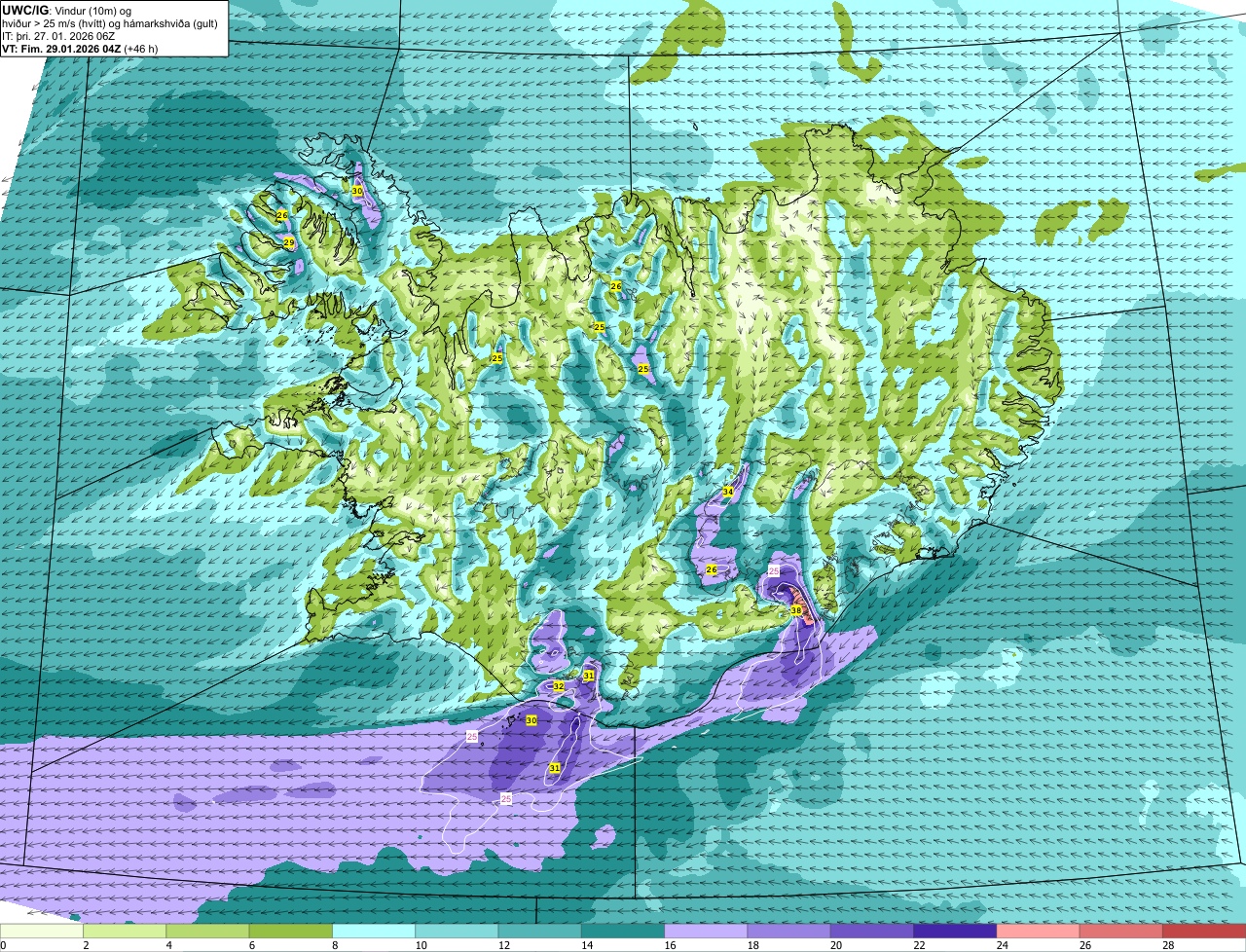Select the 26–28 m/s salmon legend swatch
Viewport: 1246px width, 952px height.
pyautogui.click(x=1121, y=931)
